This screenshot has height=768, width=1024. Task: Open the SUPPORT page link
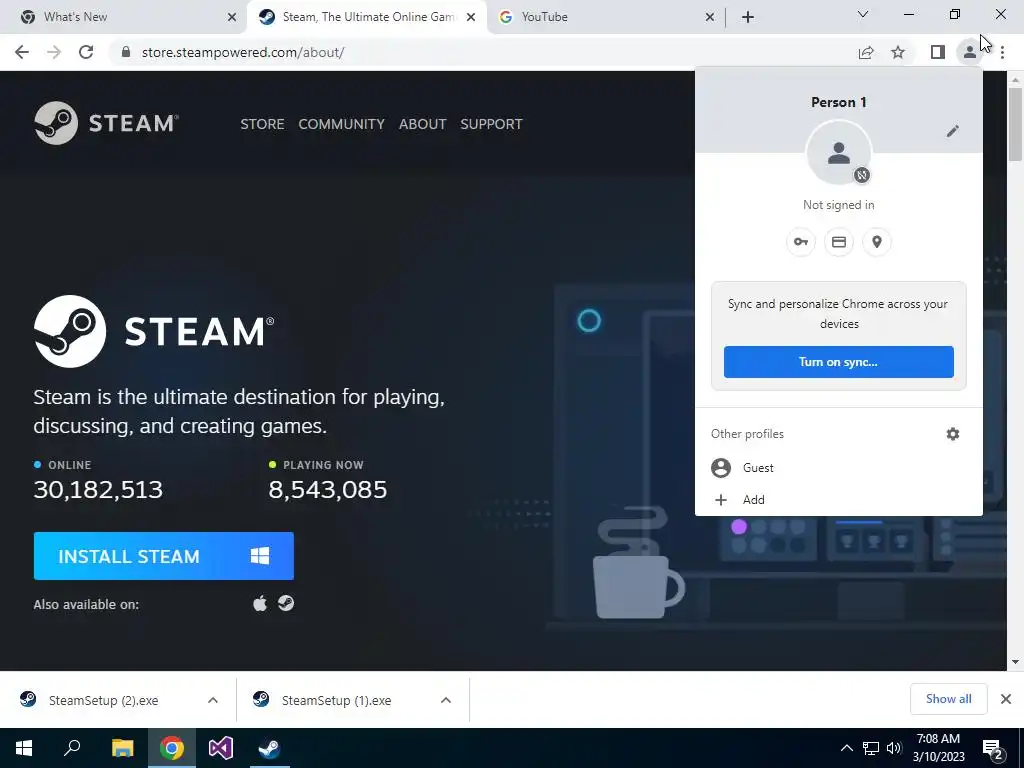[491, 124]
